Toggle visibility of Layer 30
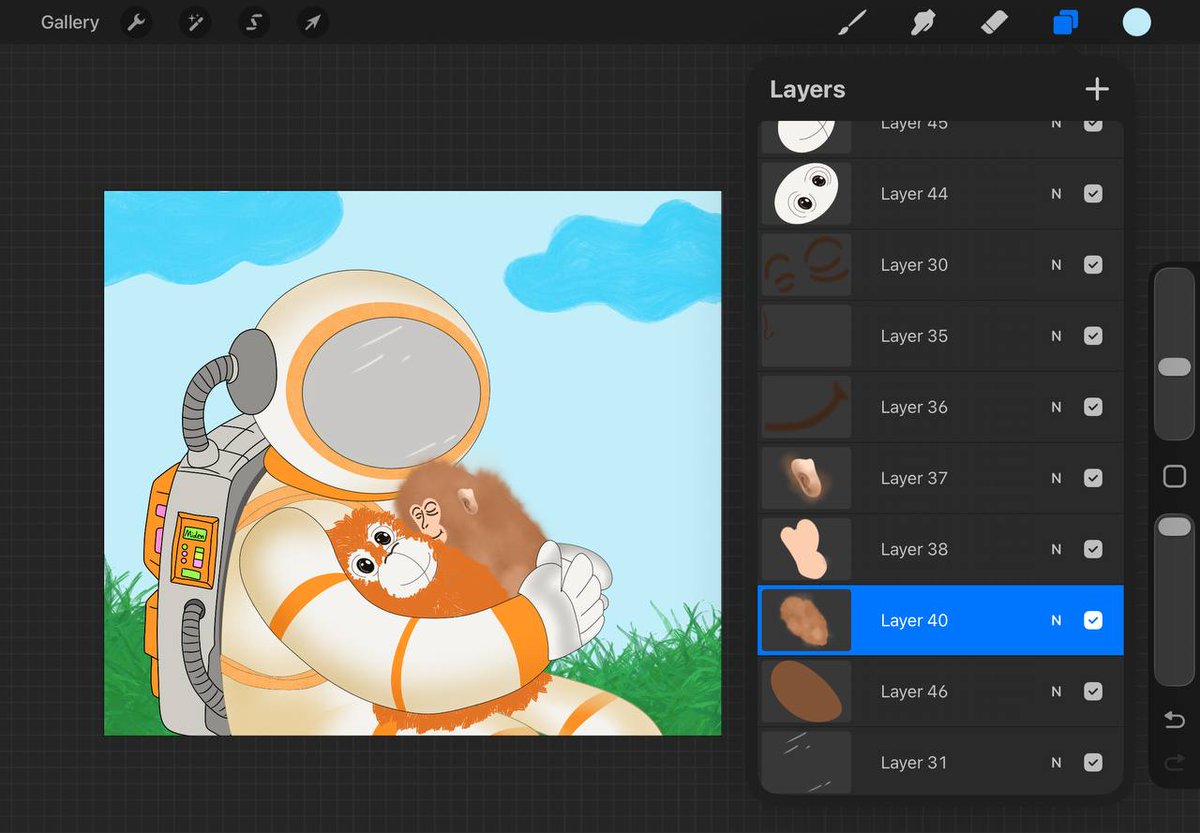 pos(1093,265)
